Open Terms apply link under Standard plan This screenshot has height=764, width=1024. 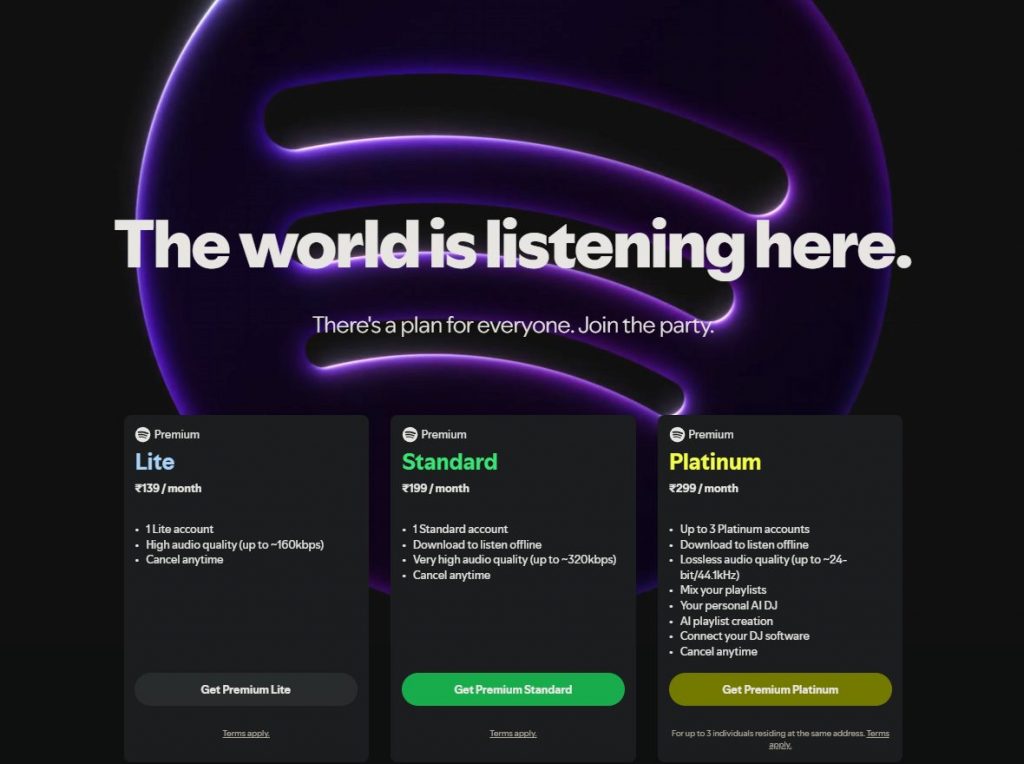[513, 733]
